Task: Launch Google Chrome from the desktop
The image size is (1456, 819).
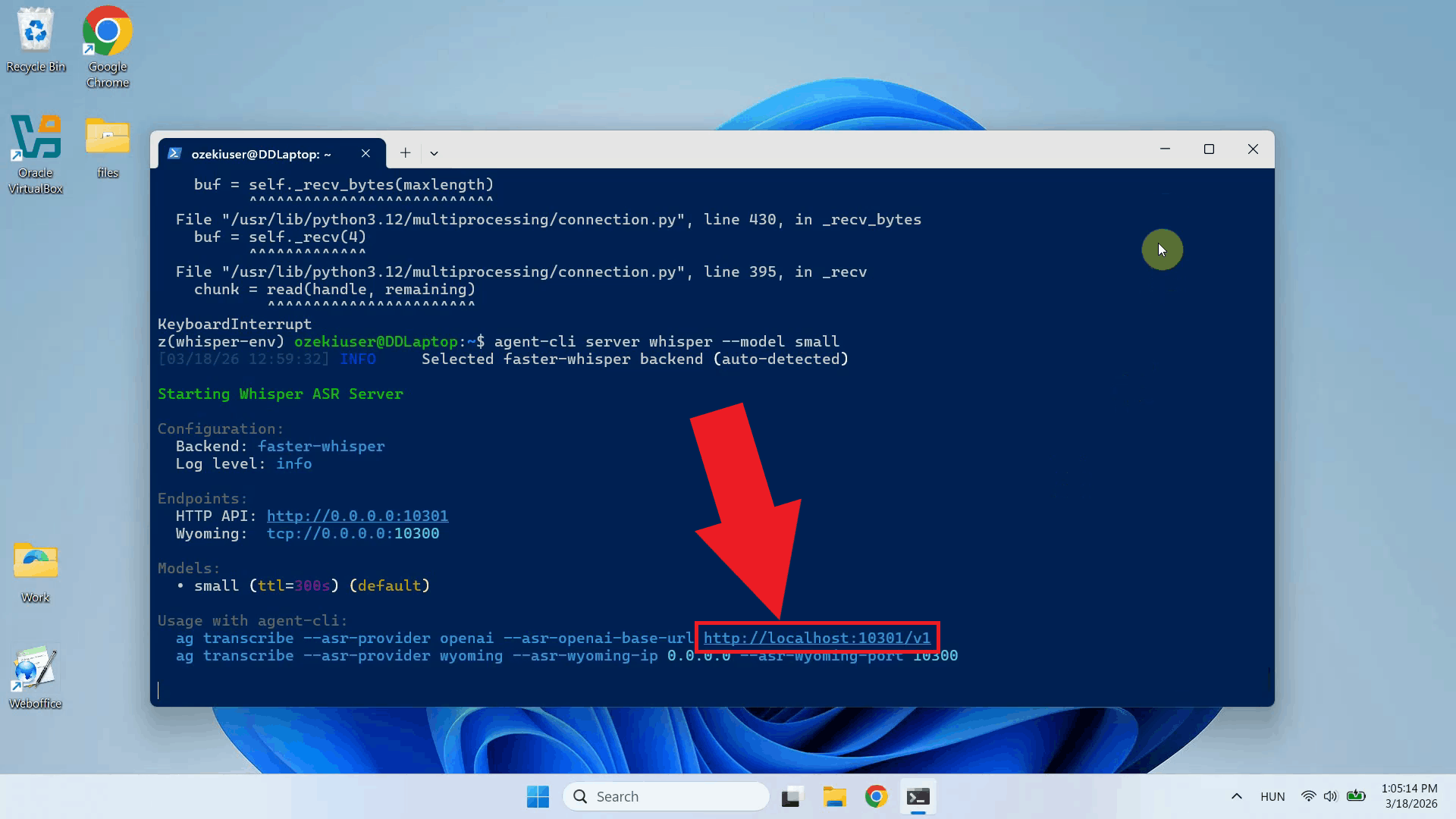Action: 106,32
